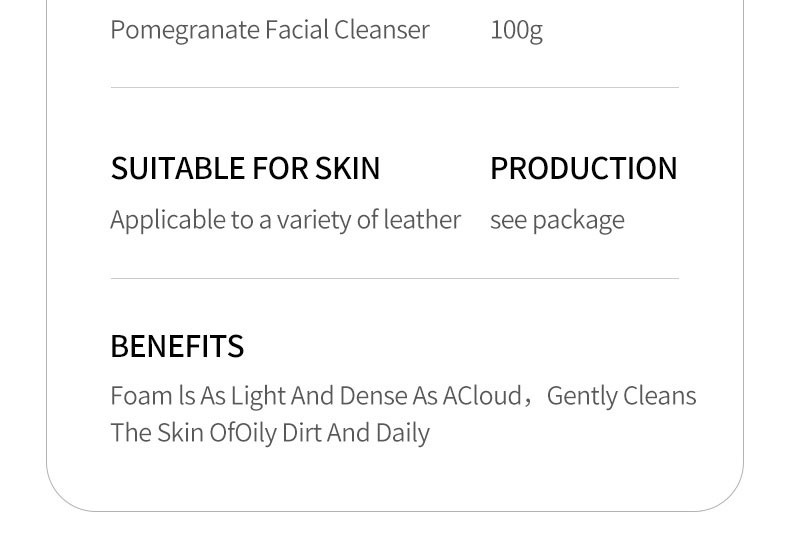Screen dimensions: 790x533
Task: Click the word 'leather'
Action: (422, 220)
